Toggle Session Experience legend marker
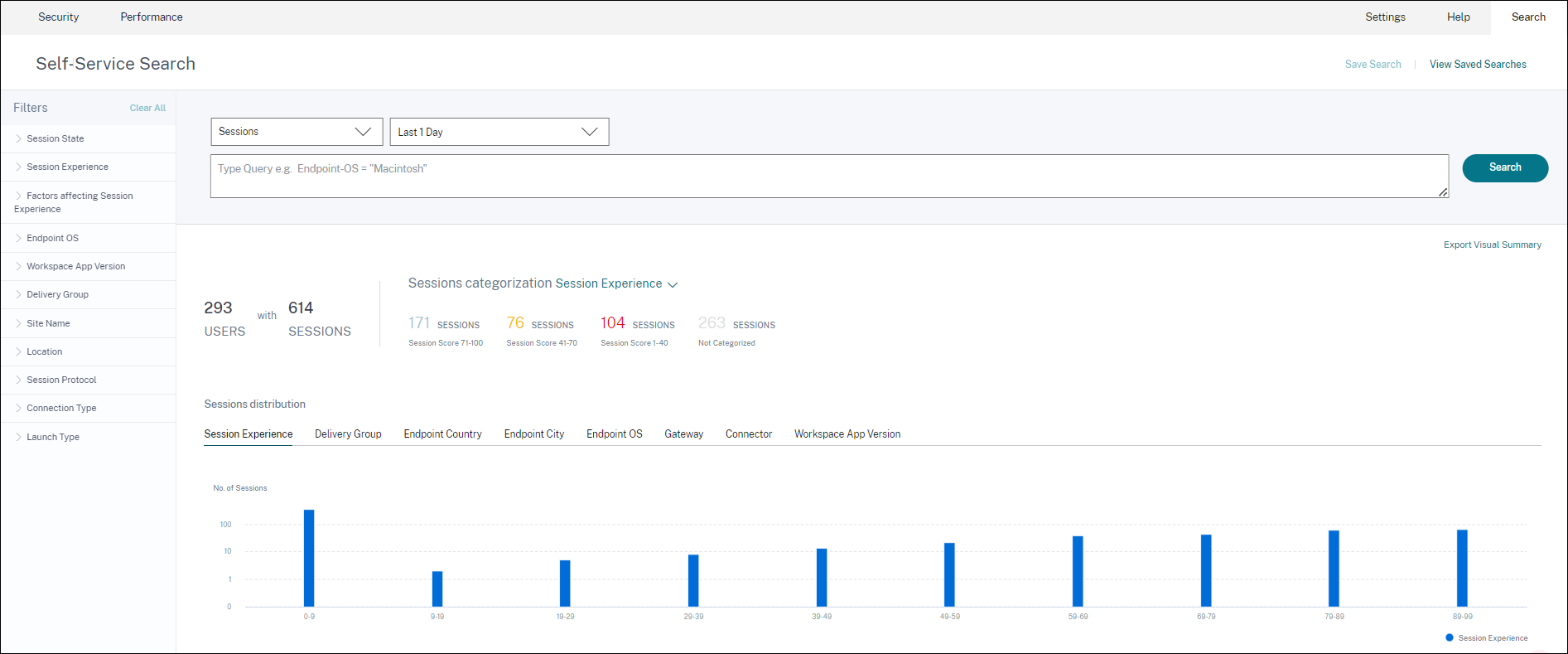The height and width of the screenshot is (654, 1568). click(x=1450, y=637)
